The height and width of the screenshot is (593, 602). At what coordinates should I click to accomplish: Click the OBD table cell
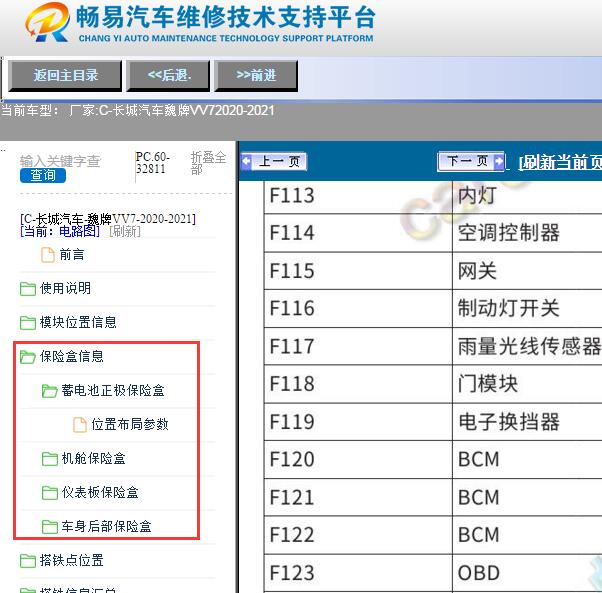pyautogui.click(x=527, y=573)
